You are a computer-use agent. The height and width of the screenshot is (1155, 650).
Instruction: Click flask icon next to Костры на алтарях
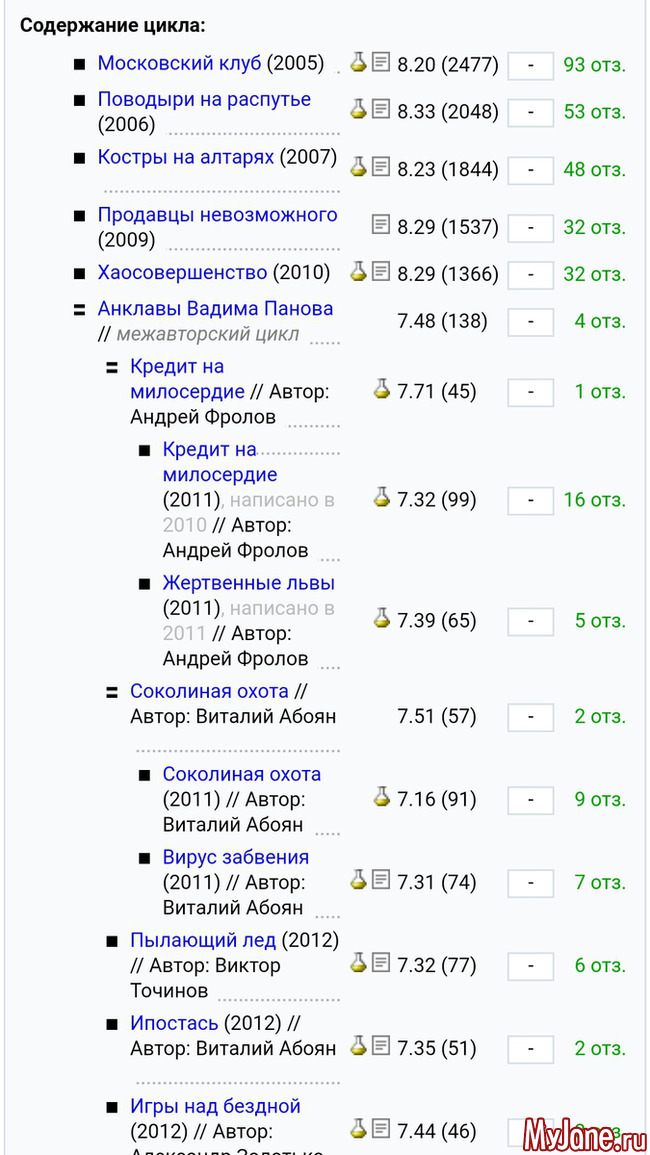coord(358,167)
